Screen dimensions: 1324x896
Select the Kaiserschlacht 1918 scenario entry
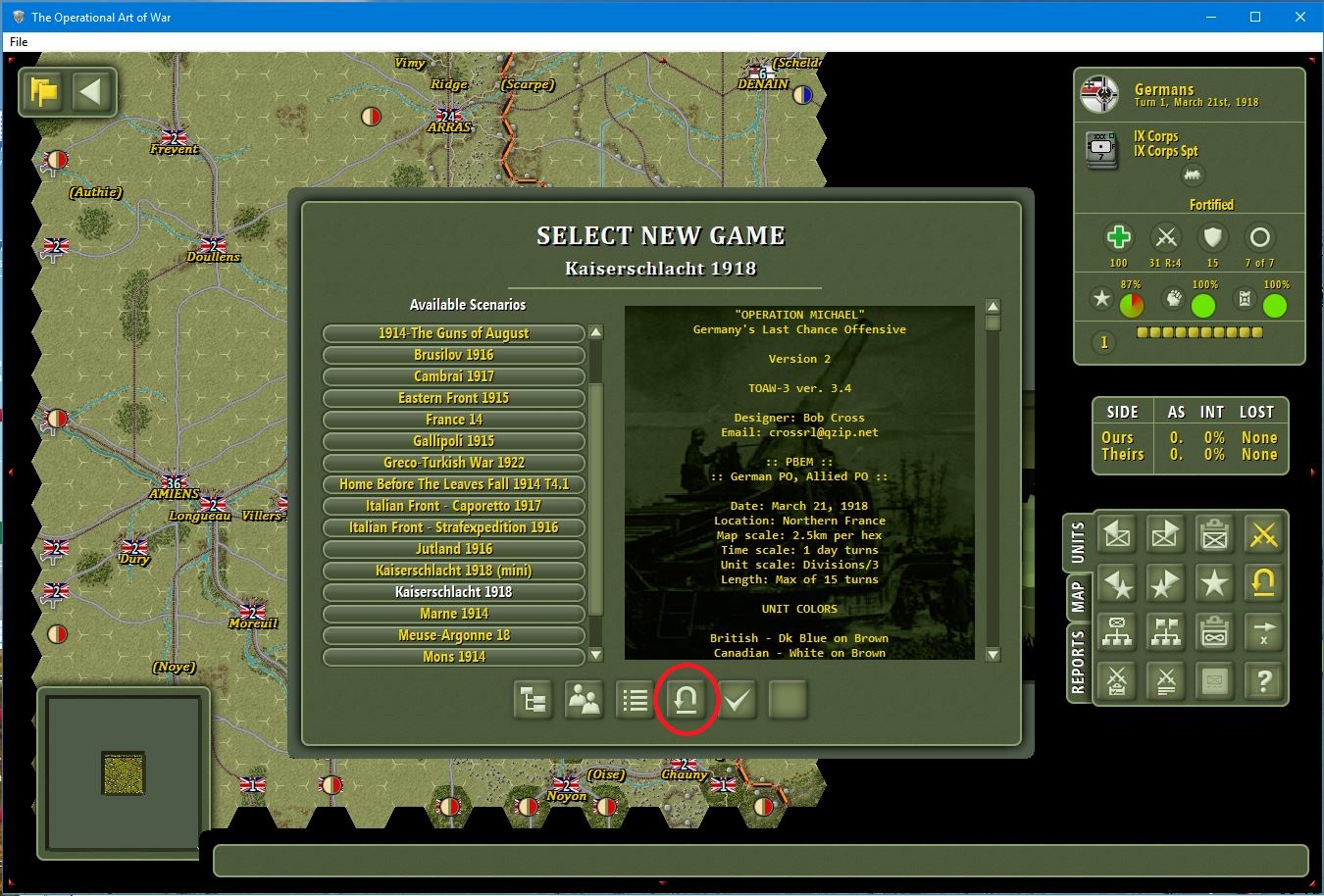(x=453, y=592)
